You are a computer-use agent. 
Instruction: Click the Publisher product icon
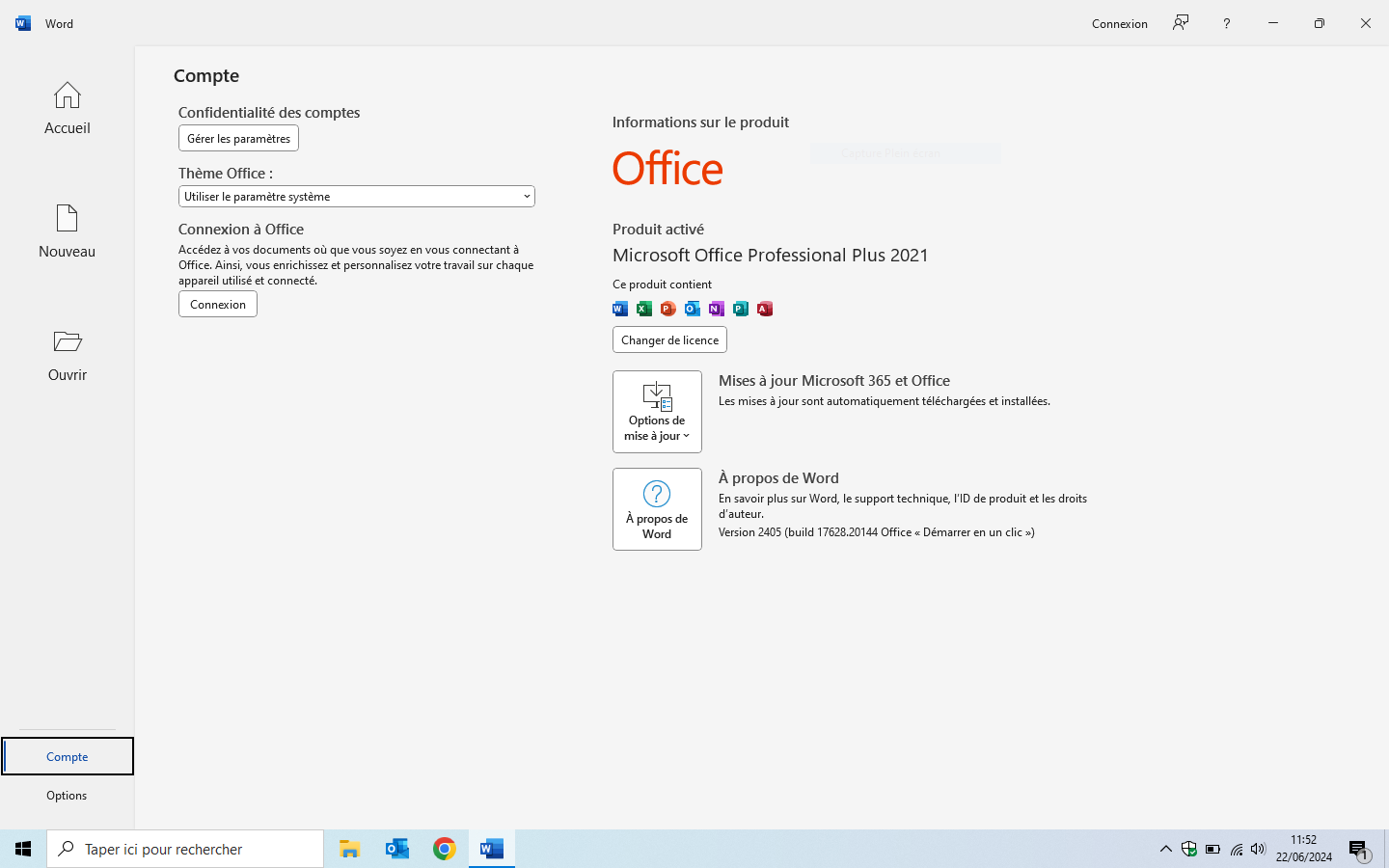[x=741, y=309]
